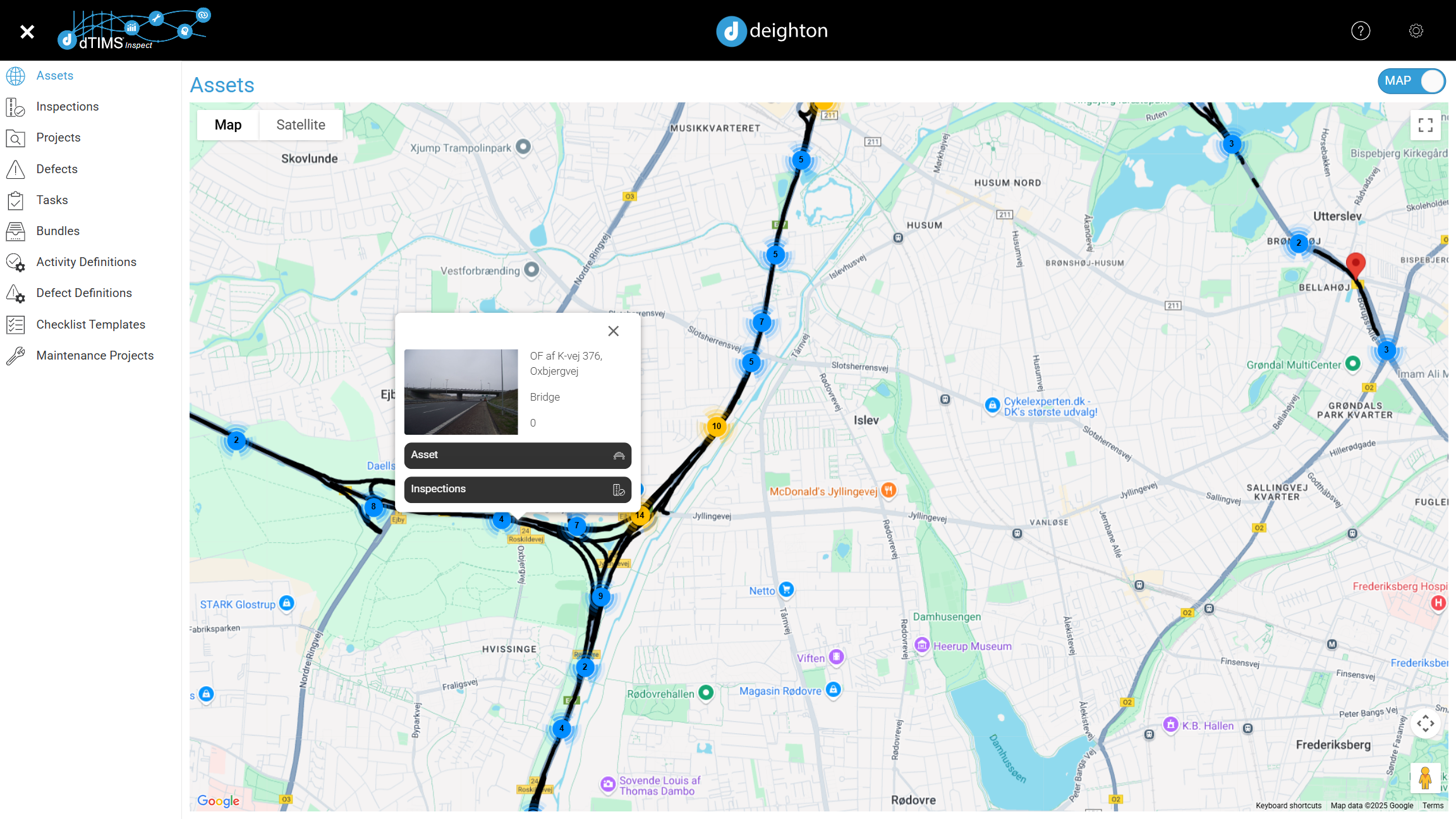Close the sidebar with X icon

[x=27, y=31]
